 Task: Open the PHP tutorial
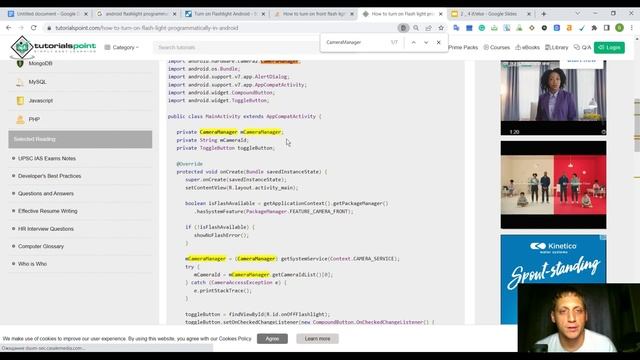(x=33, y=119)
